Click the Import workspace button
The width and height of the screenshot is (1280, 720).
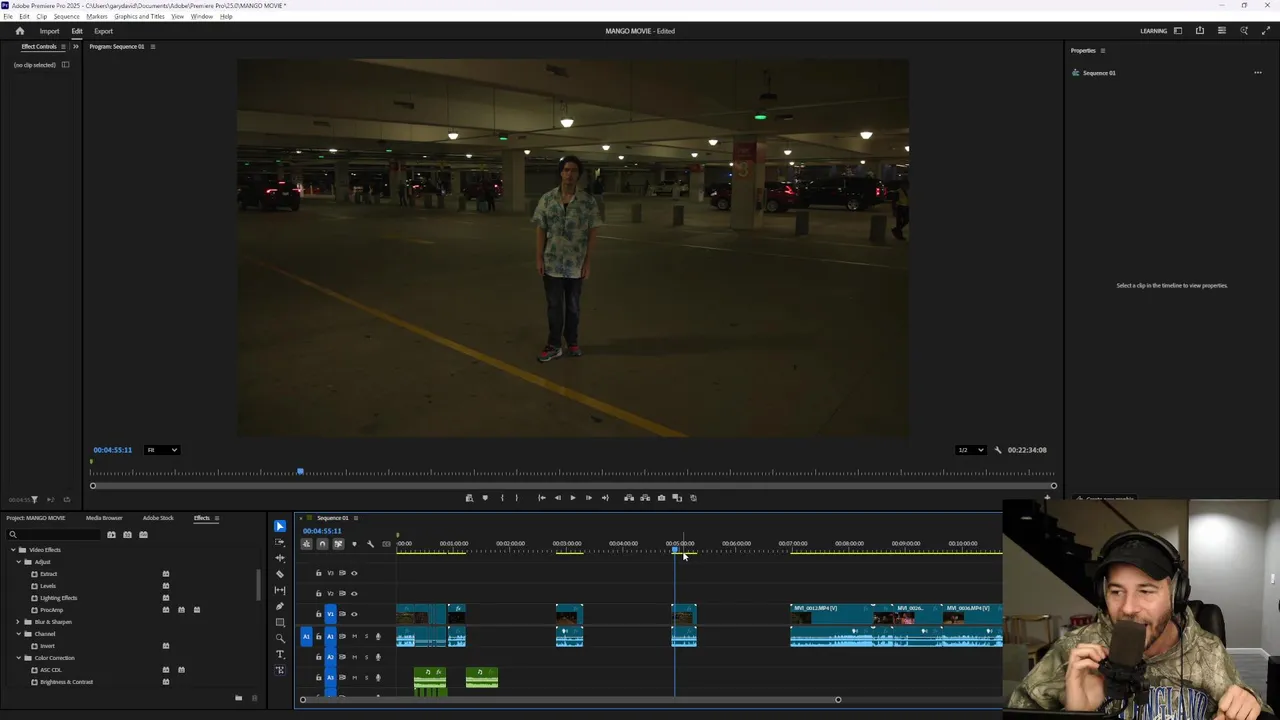point(49,31)
